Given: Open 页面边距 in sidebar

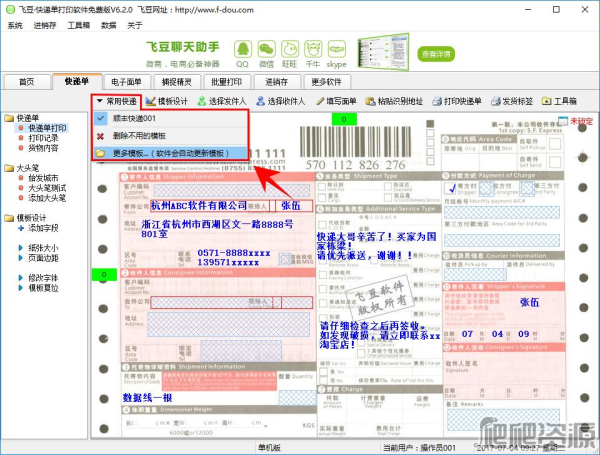Looking at the screenshot, I should (x=43, y=258).
